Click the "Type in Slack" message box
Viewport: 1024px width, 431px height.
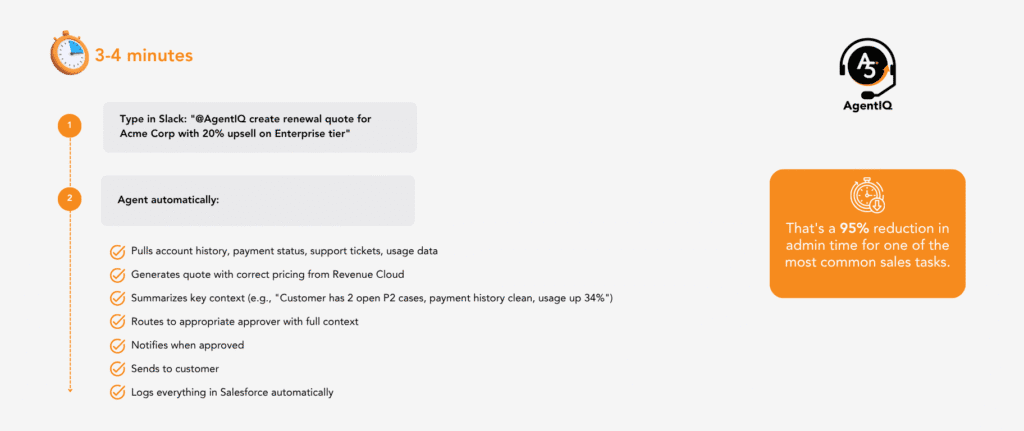click(259, 127)
